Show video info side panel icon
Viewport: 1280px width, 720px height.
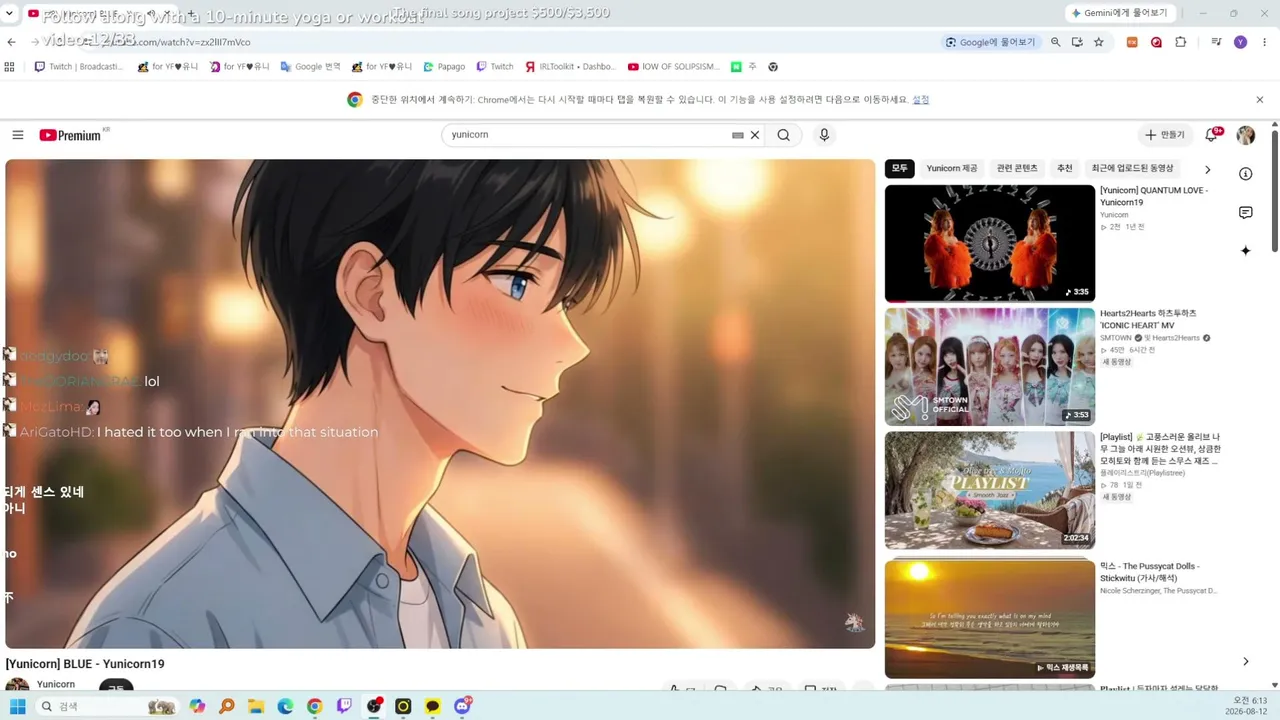(1246, 174)
